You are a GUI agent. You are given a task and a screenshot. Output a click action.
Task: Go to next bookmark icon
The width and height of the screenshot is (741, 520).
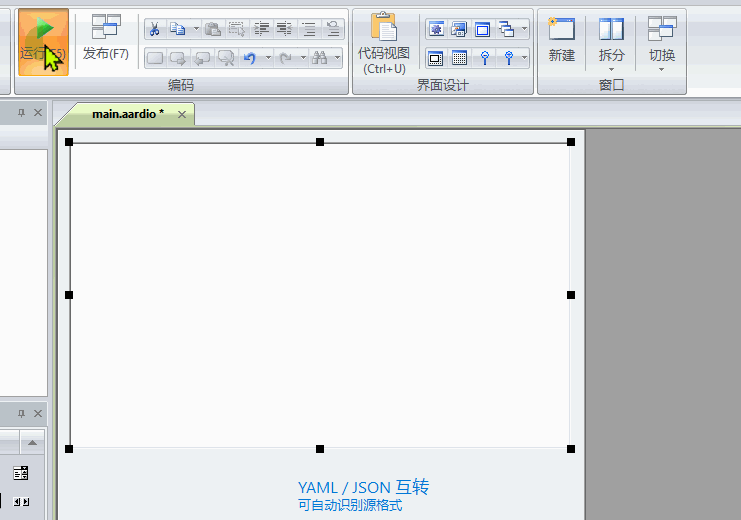pyautogui.click(x=178, y=58)
